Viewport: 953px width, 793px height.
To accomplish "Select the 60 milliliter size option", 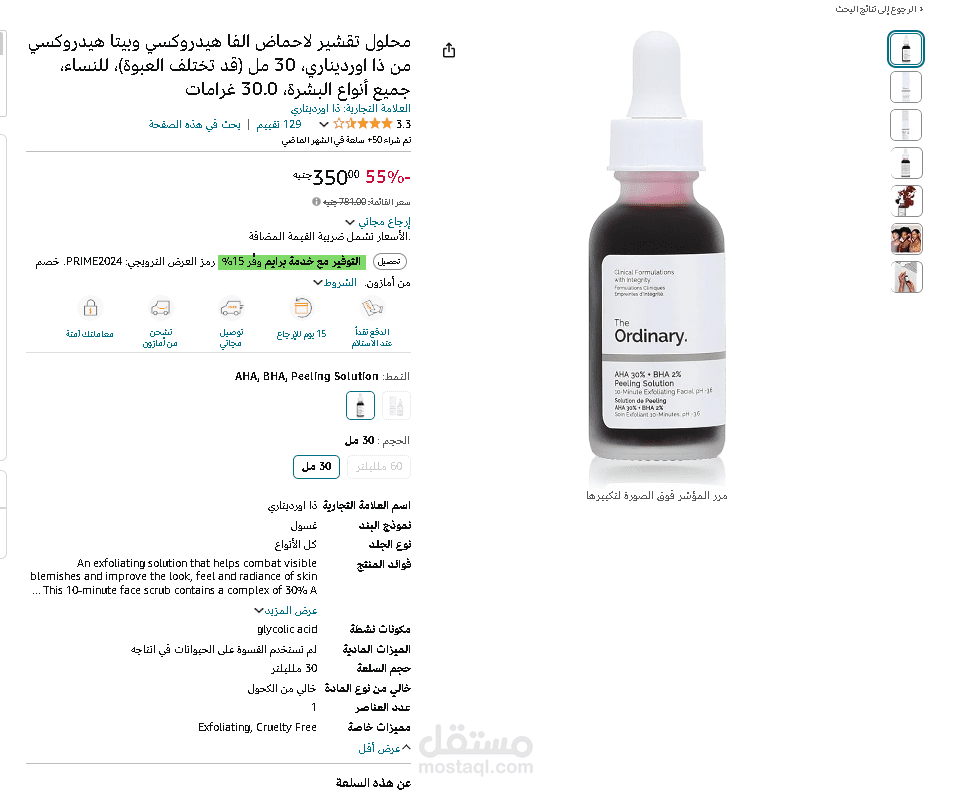I will click(x=379, y=467).
